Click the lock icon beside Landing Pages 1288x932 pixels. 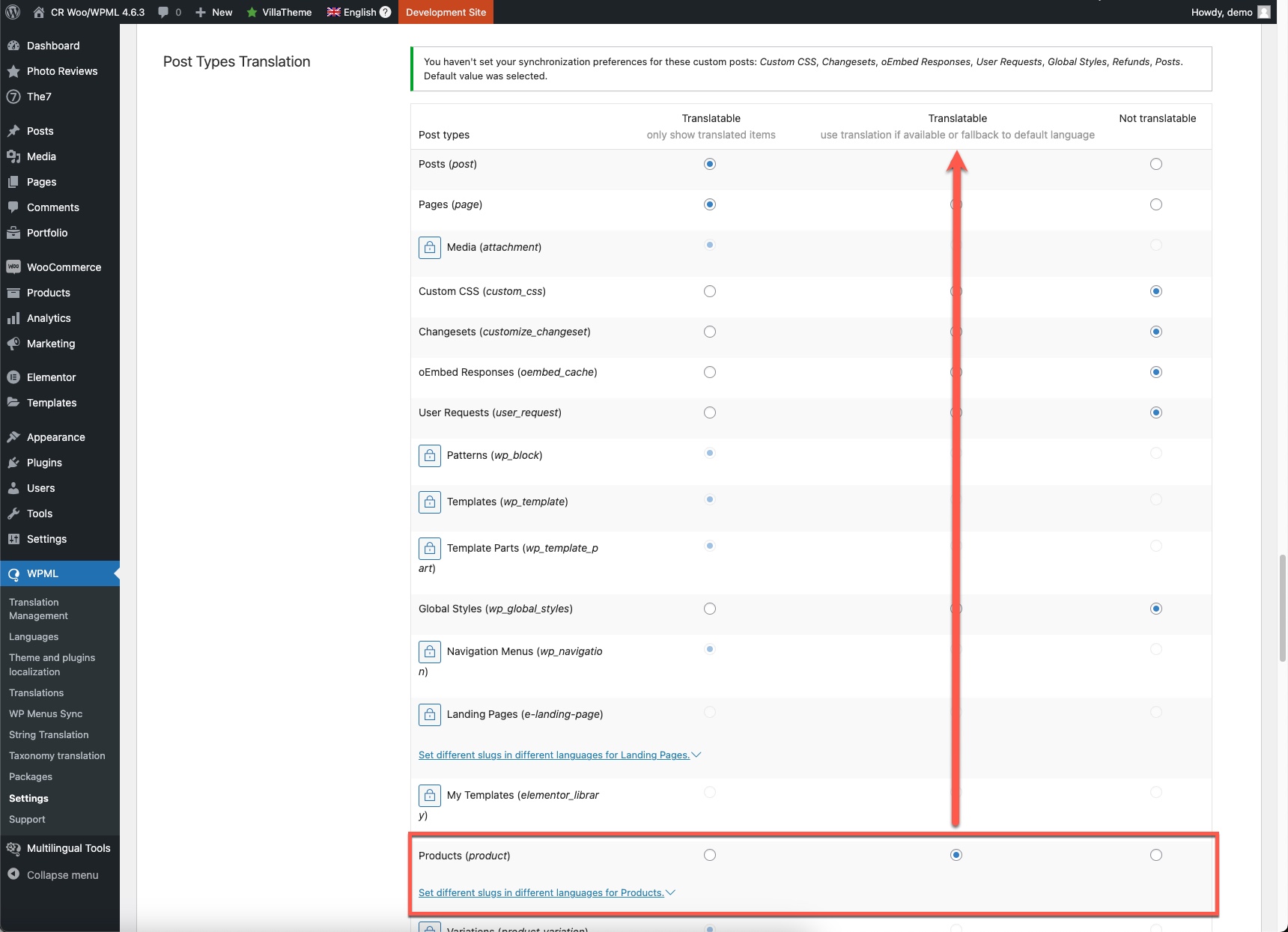click(x=430, y=714)
